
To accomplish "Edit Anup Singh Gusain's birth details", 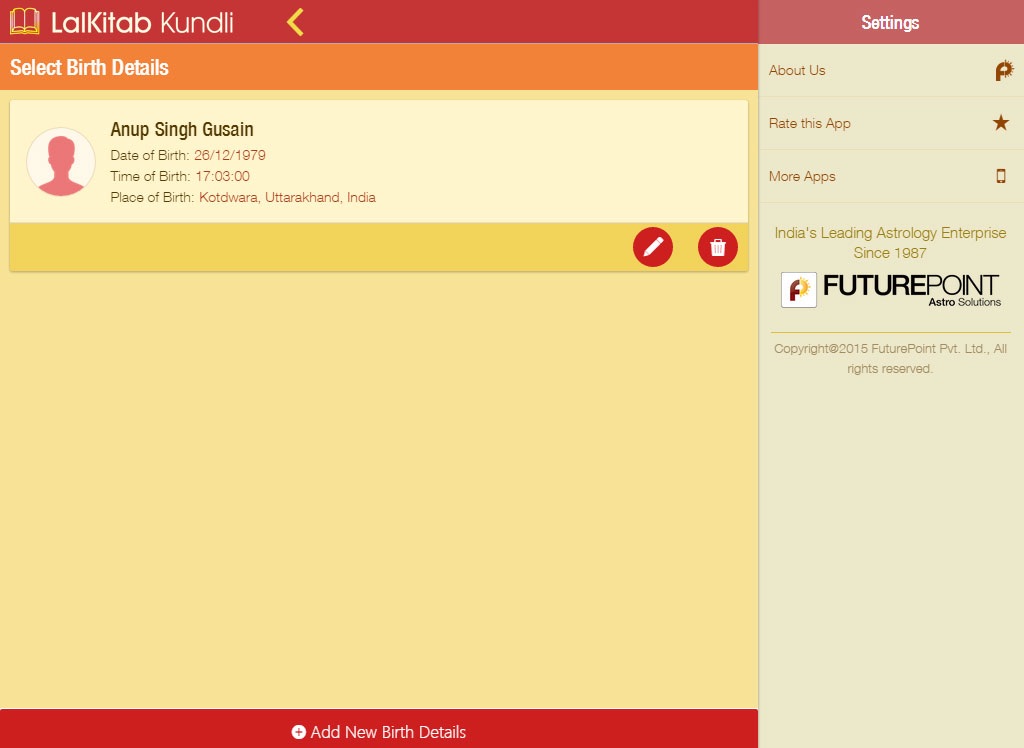I will (652, 247).
